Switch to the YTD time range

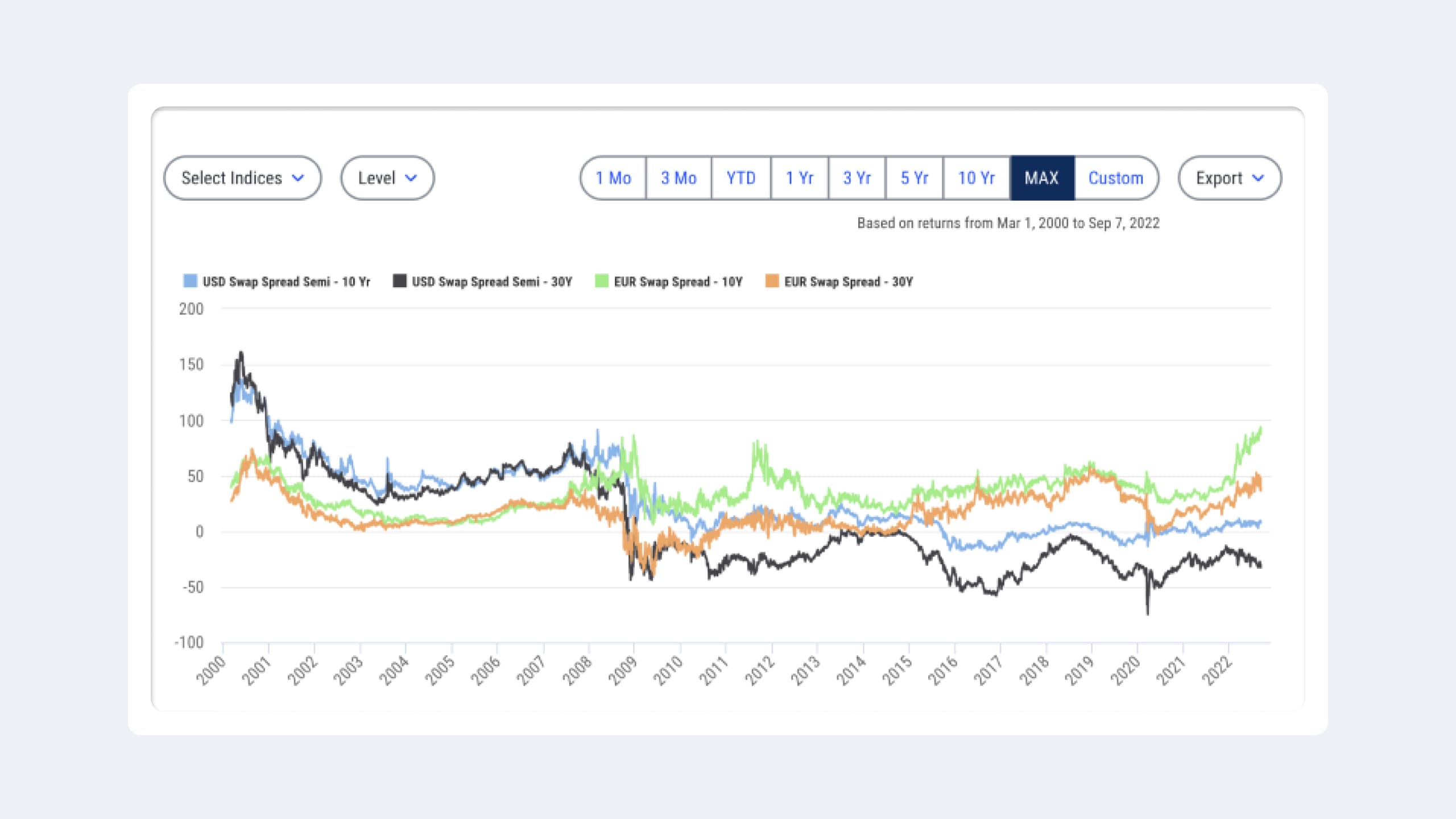click(740, 178)
